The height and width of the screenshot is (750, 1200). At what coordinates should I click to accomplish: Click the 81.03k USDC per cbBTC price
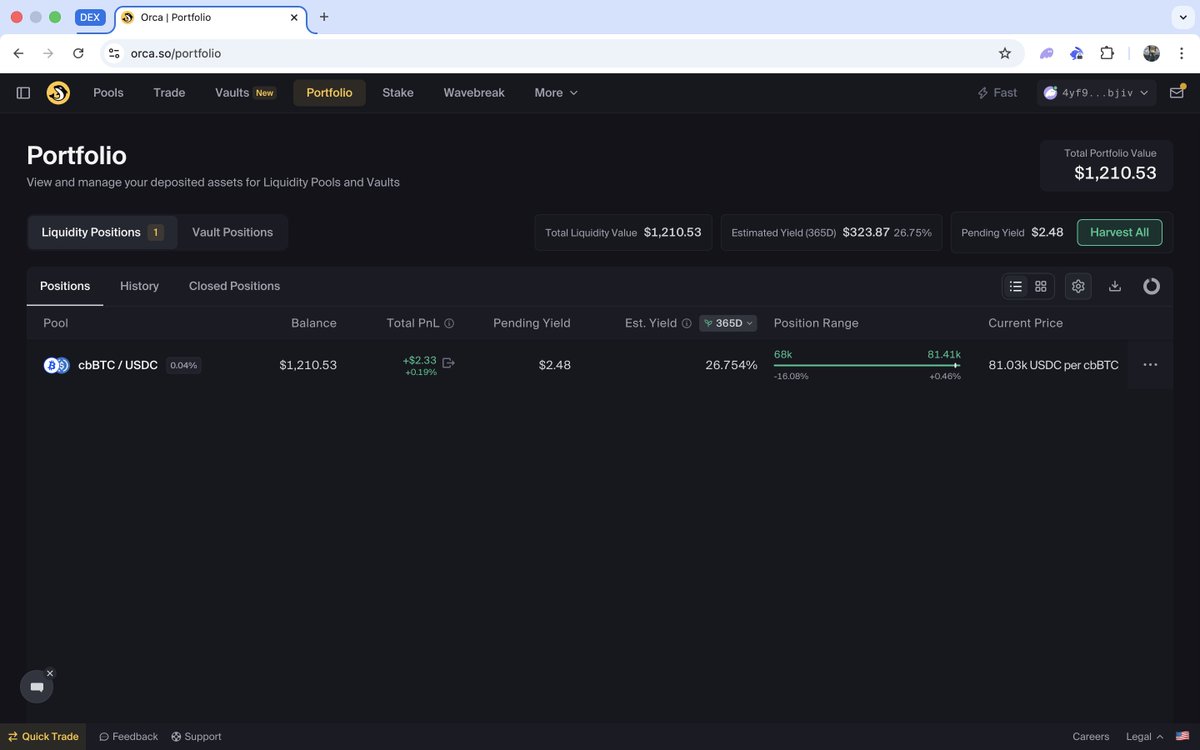1053,365
